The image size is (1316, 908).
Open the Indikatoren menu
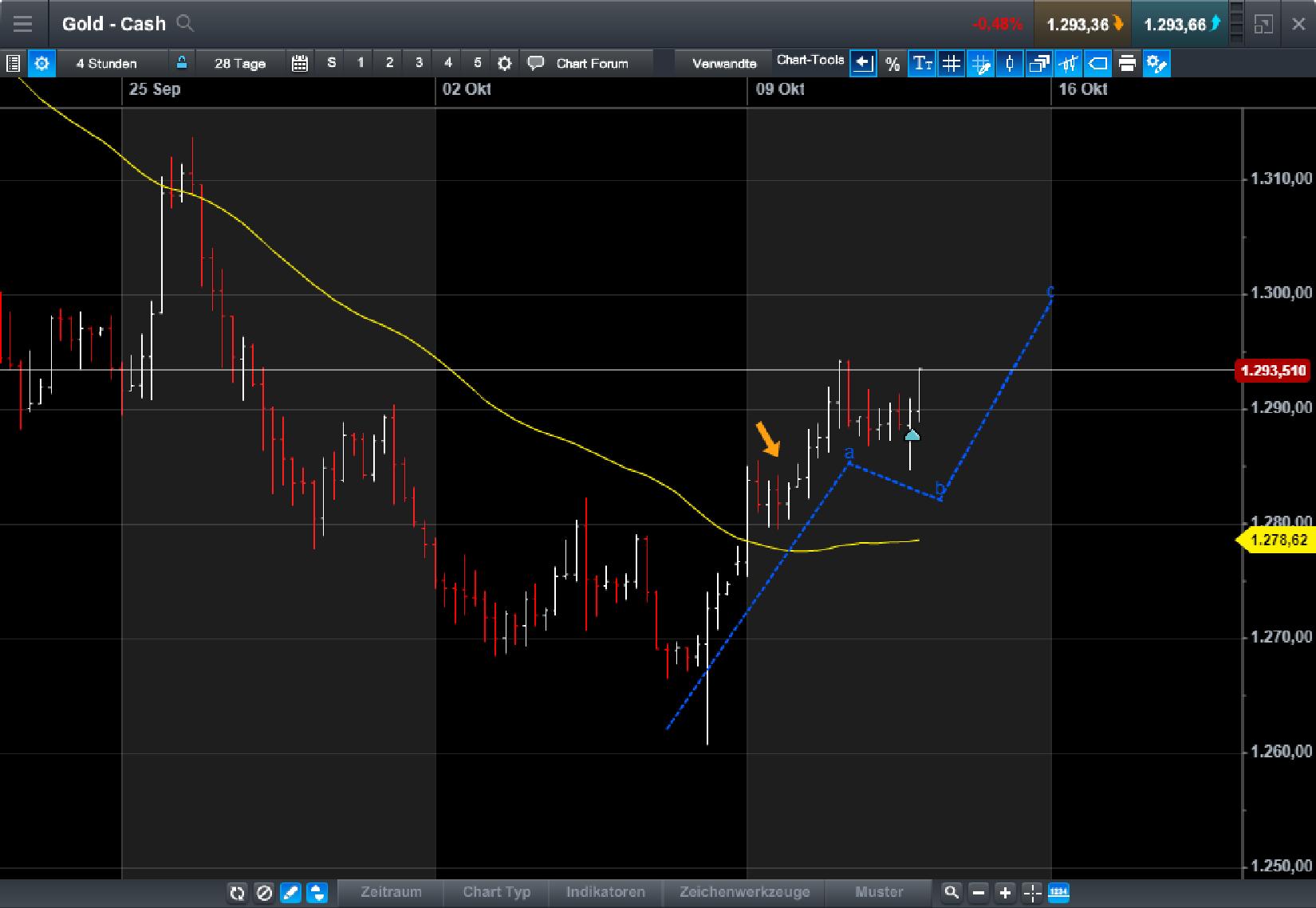pos(606,892)
